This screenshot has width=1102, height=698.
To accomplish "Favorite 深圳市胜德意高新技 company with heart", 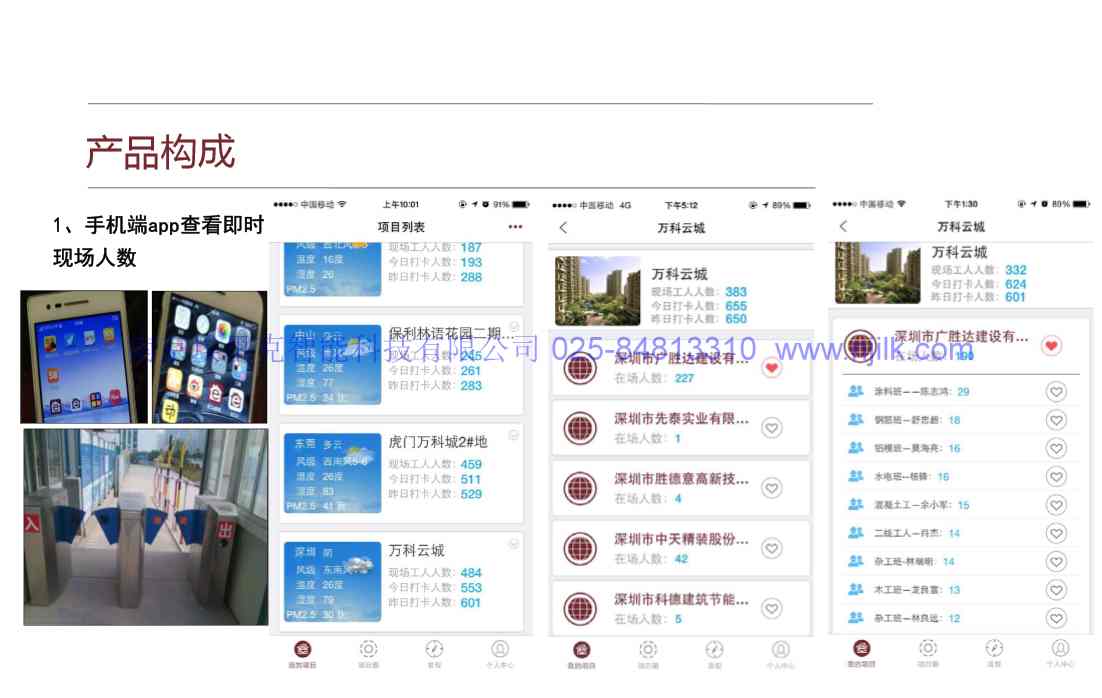I will coord(772,488).
